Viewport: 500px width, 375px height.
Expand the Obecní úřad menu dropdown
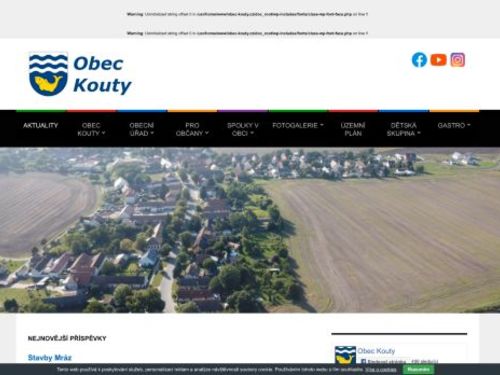pos(142,129)
